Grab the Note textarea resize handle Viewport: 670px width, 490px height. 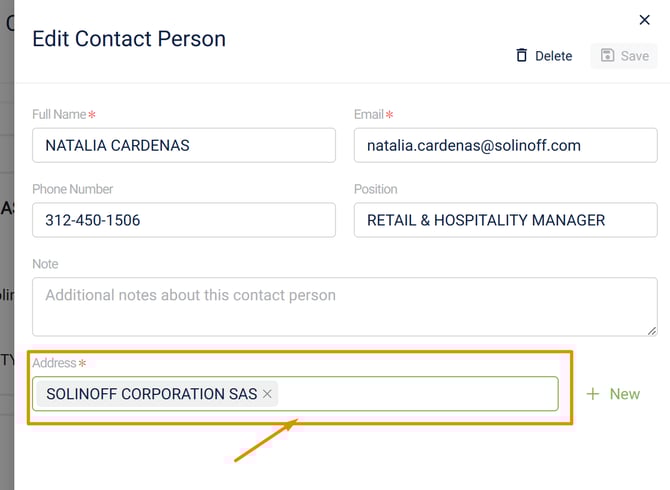pos(651,329)
